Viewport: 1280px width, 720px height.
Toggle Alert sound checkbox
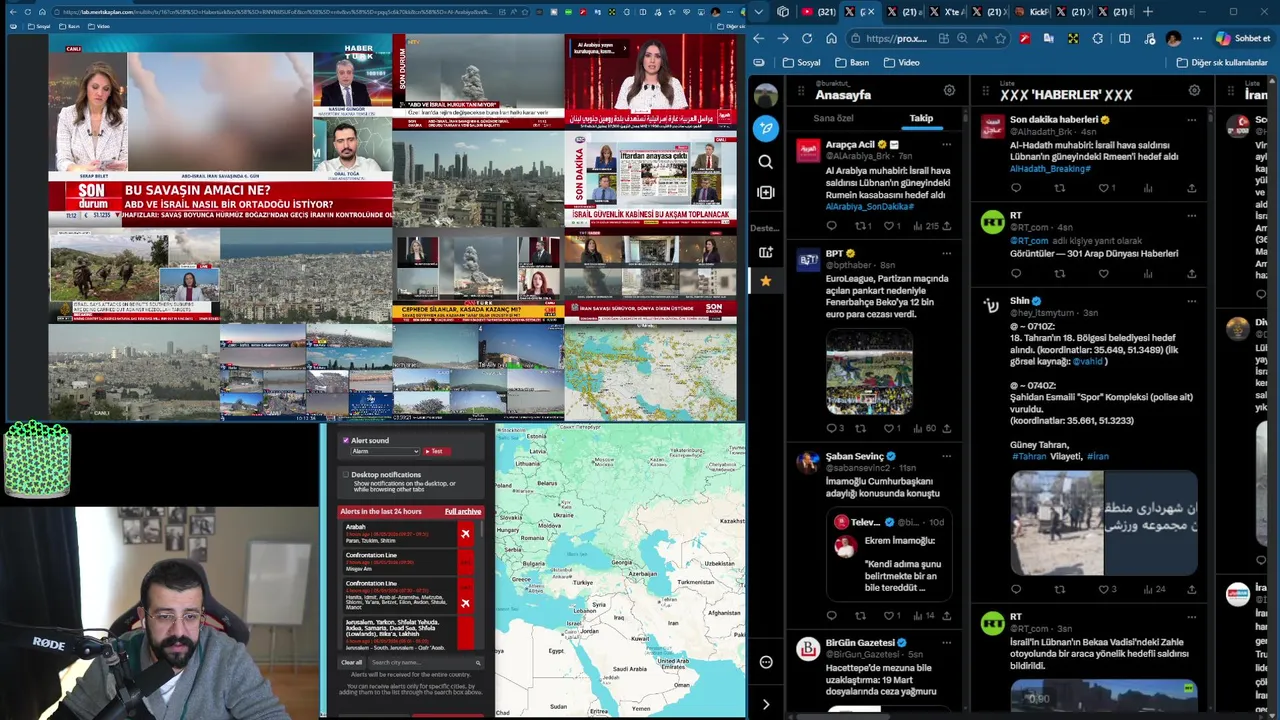[346, 440]
